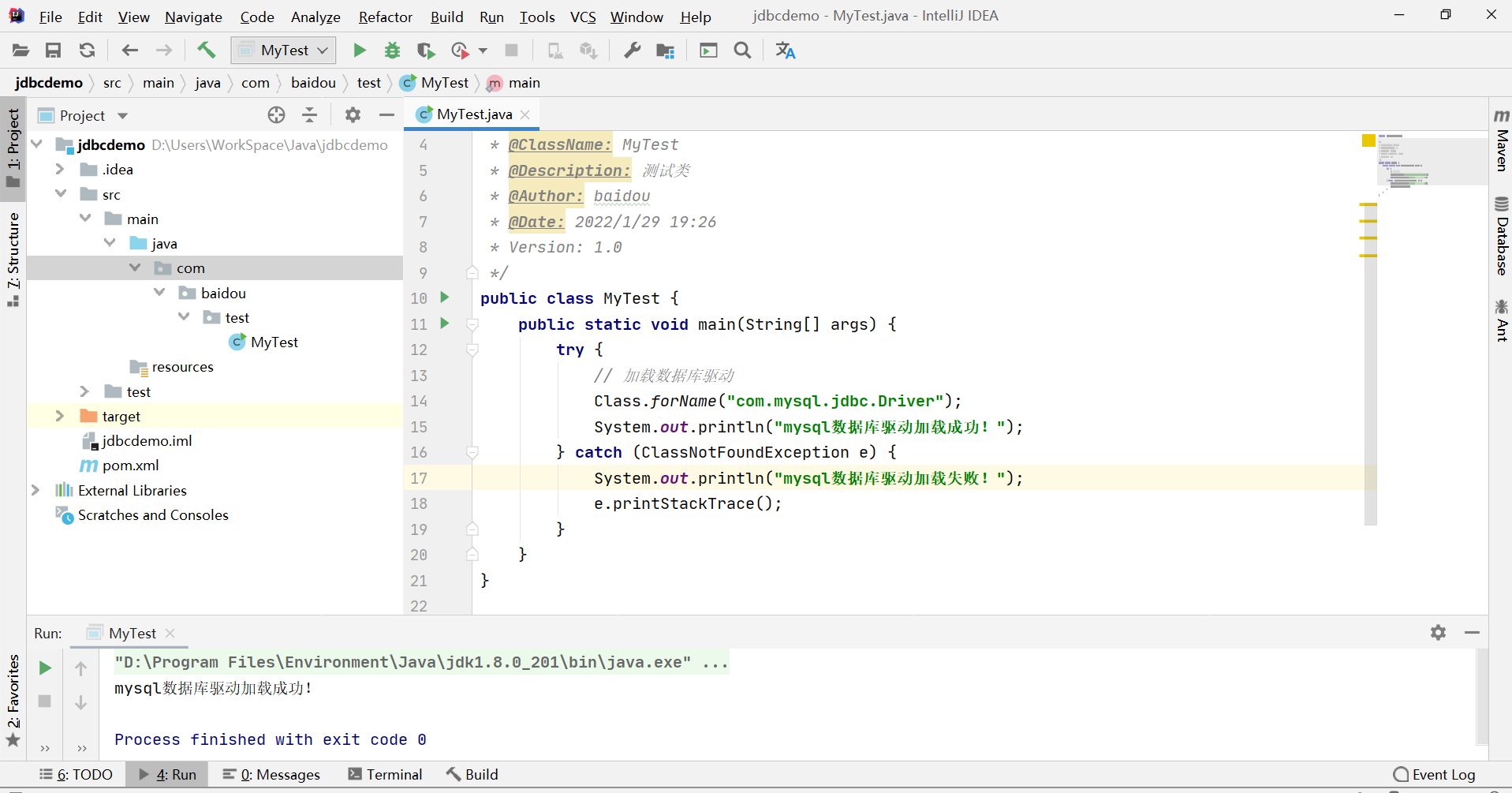1512x793 pixels.
Task: Close the MyTest.java editor tab
Action: [525, 114]
